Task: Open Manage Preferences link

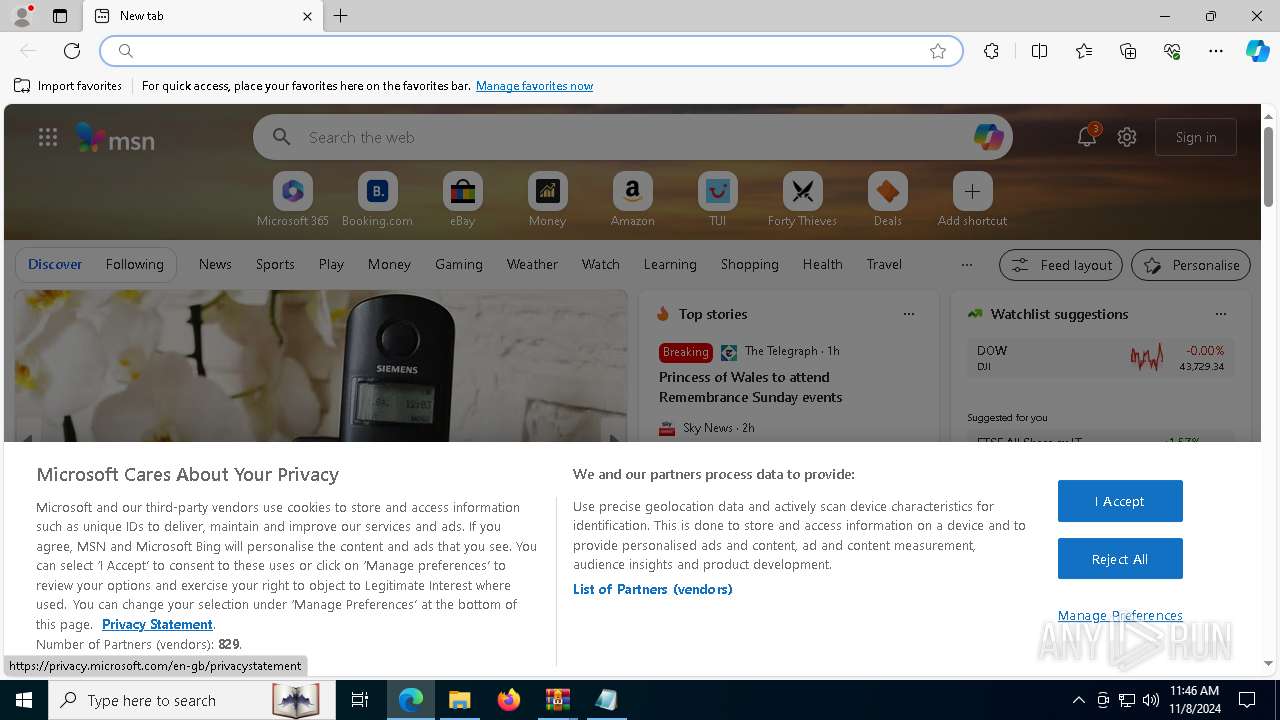Action: (1120, 615)
